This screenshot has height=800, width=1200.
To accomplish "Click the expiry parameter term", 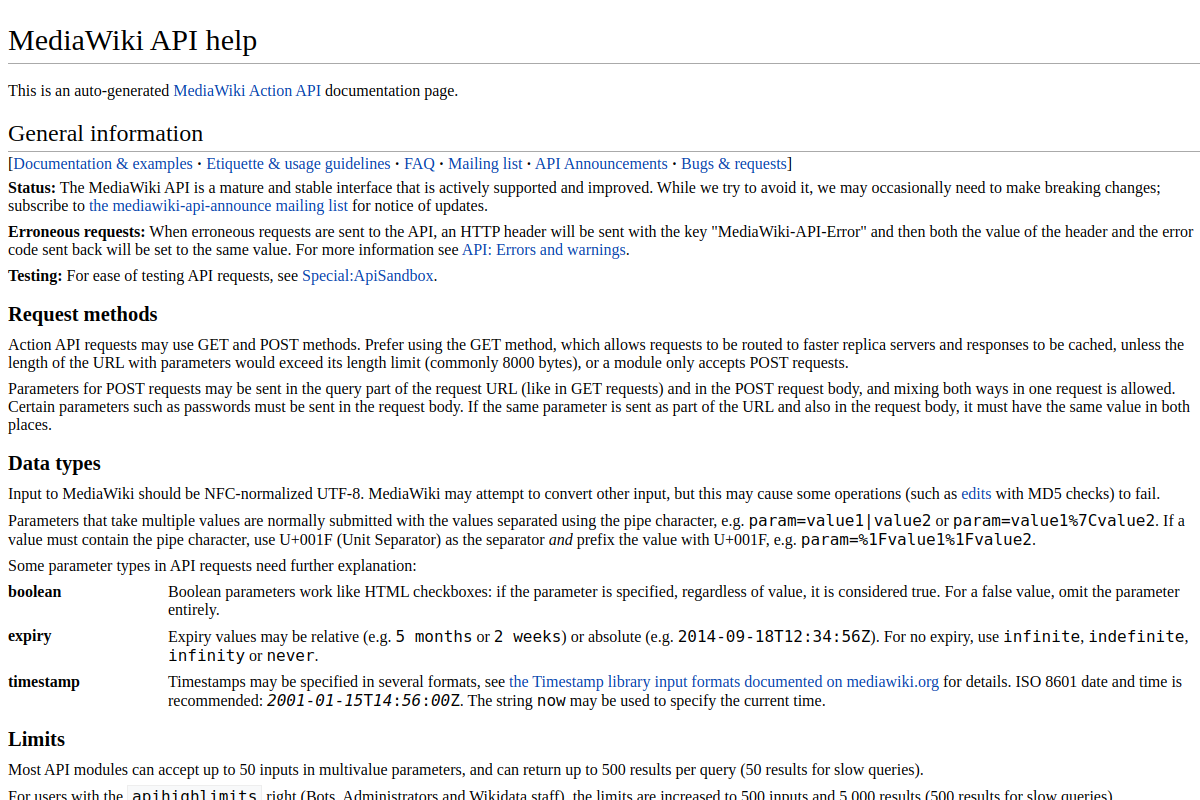I will coord(30,635).
